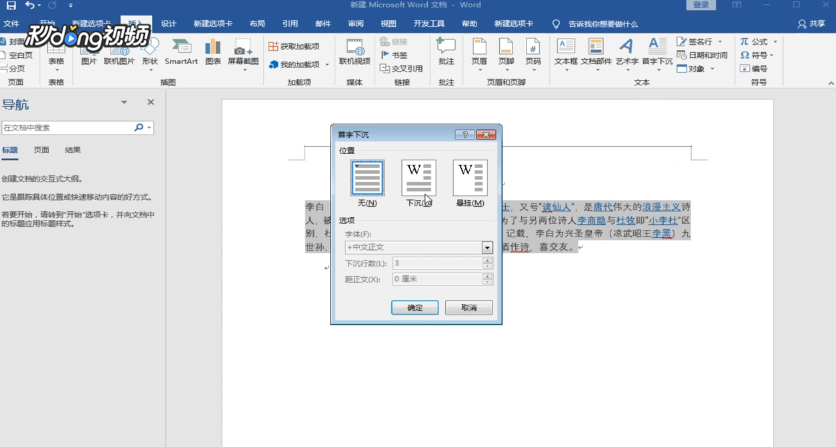Confirm with the OK (确定) button

pyautogui.click(x=415, y=307)
